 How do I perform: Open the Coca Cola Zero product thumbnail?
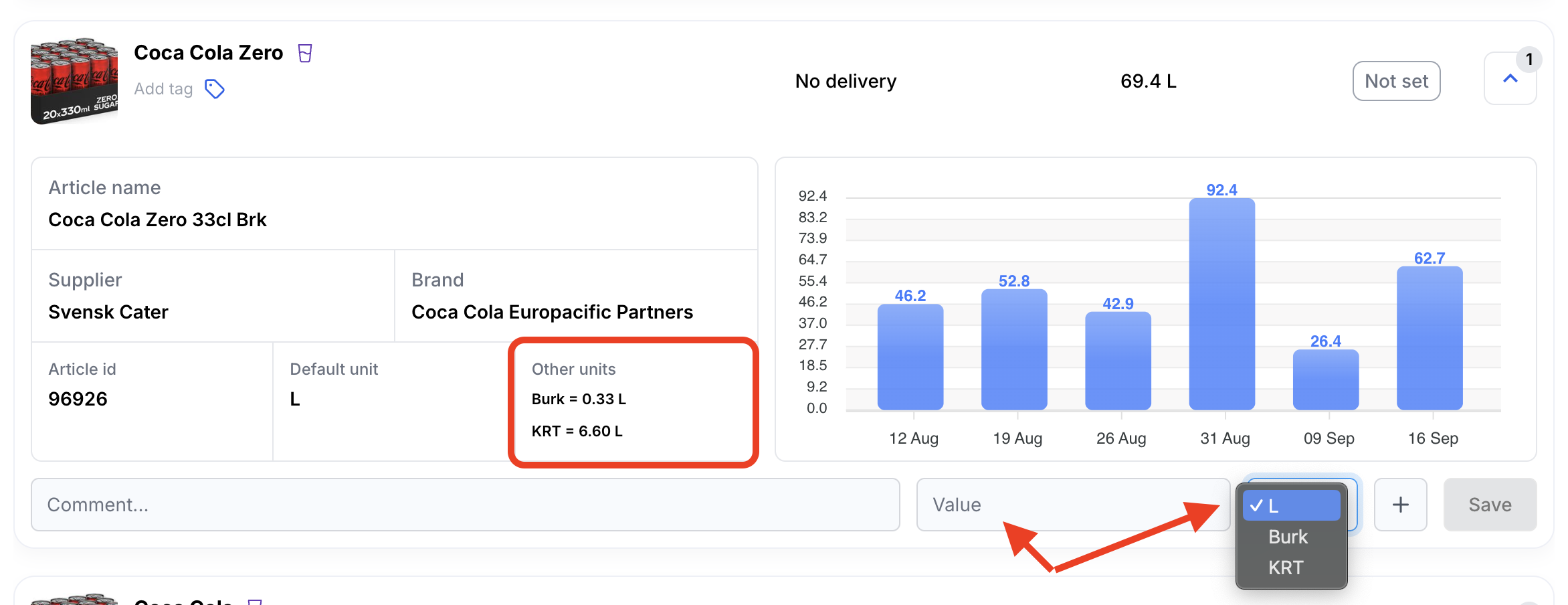74,80
